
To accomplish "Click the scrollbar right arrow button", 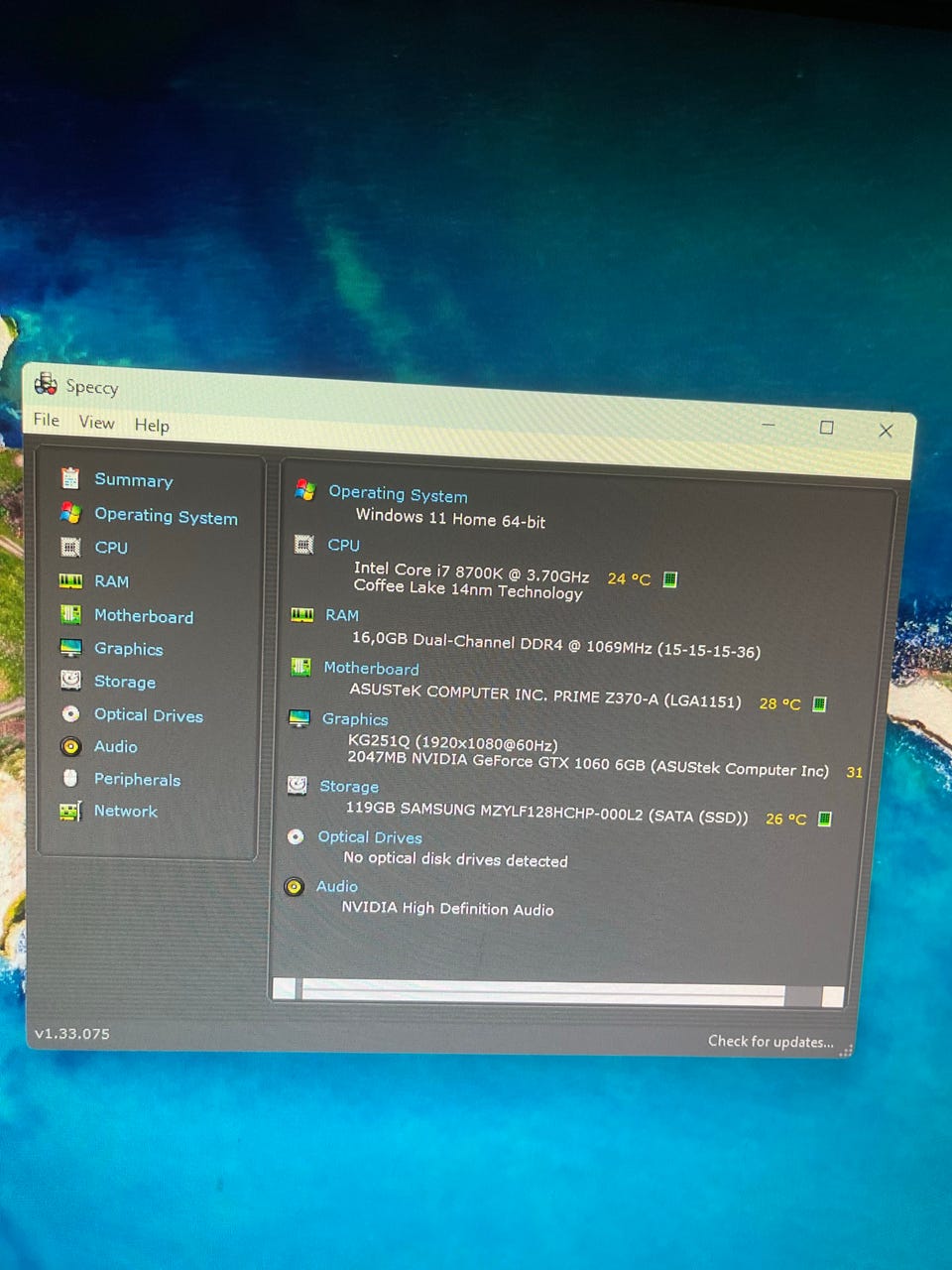I will [833, 996].
